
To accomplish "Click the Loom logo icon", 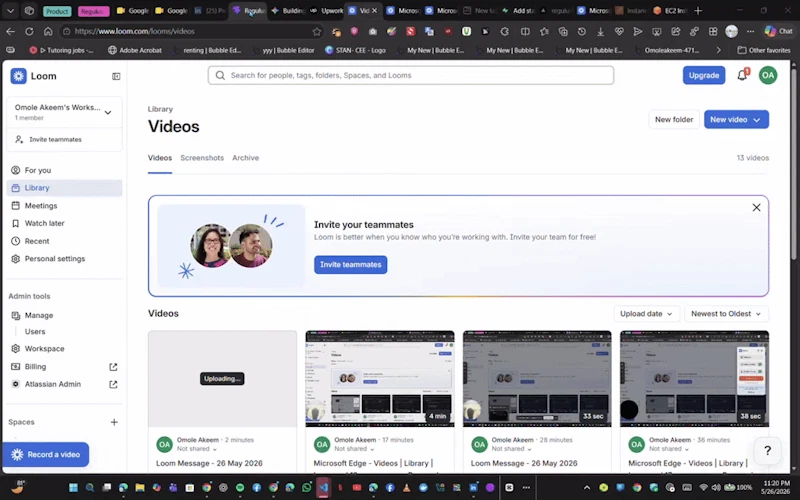I will 18,76.
